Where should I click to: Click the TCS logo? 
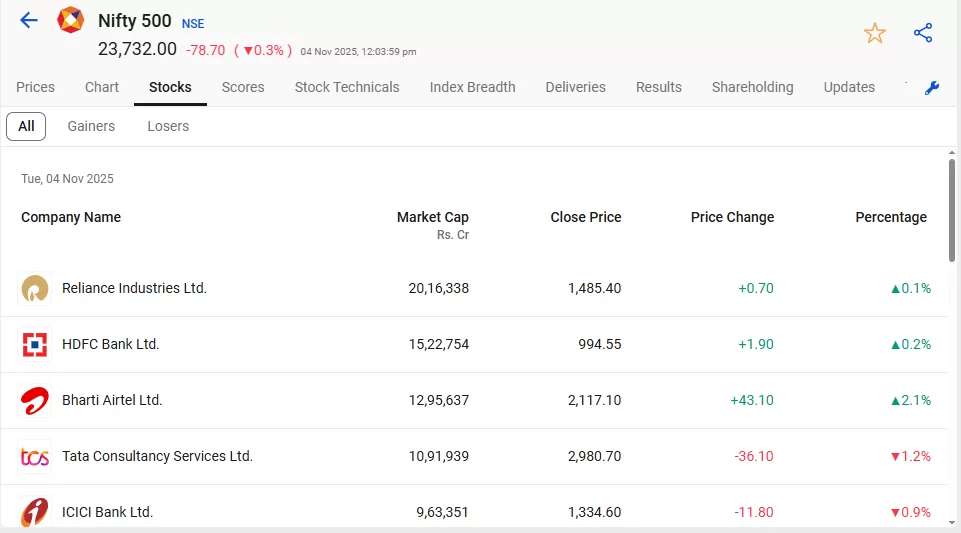coord(35,456)
